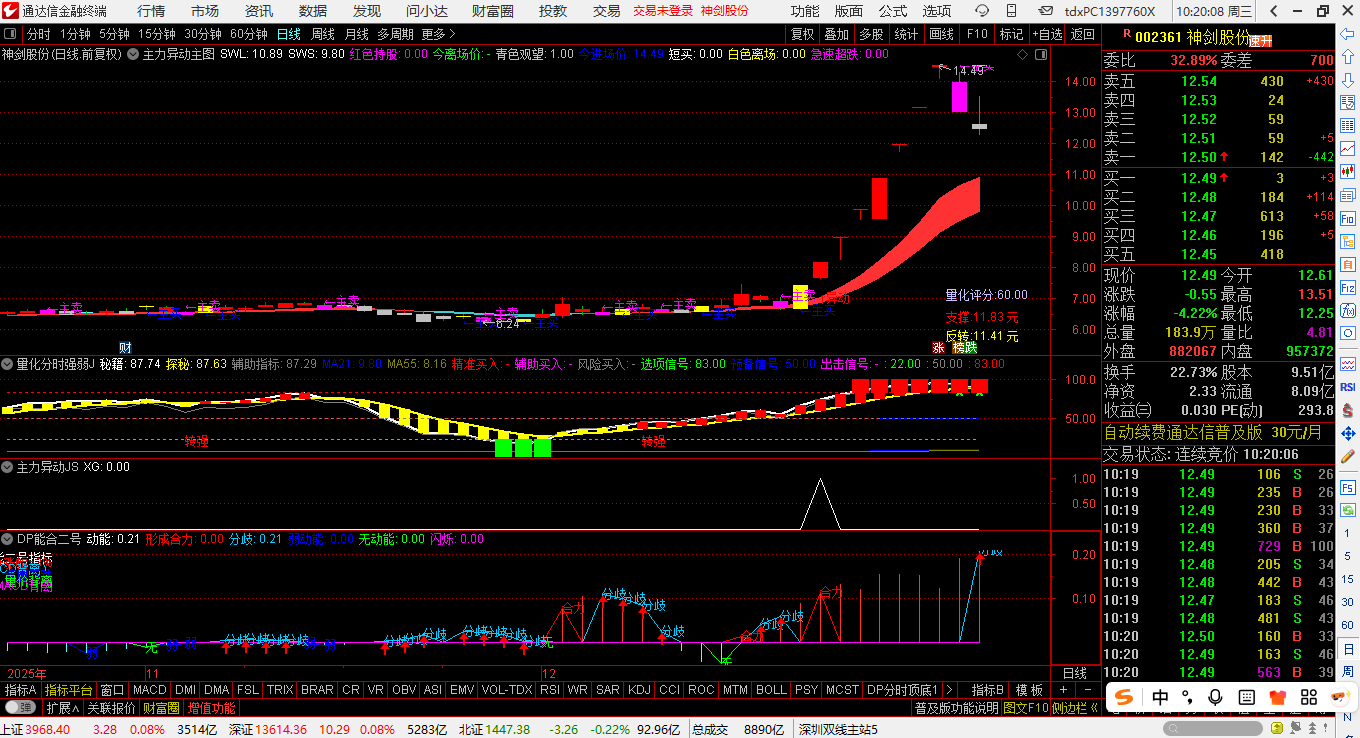Click the back arrow icon in right sidebar

[1345, 34]
